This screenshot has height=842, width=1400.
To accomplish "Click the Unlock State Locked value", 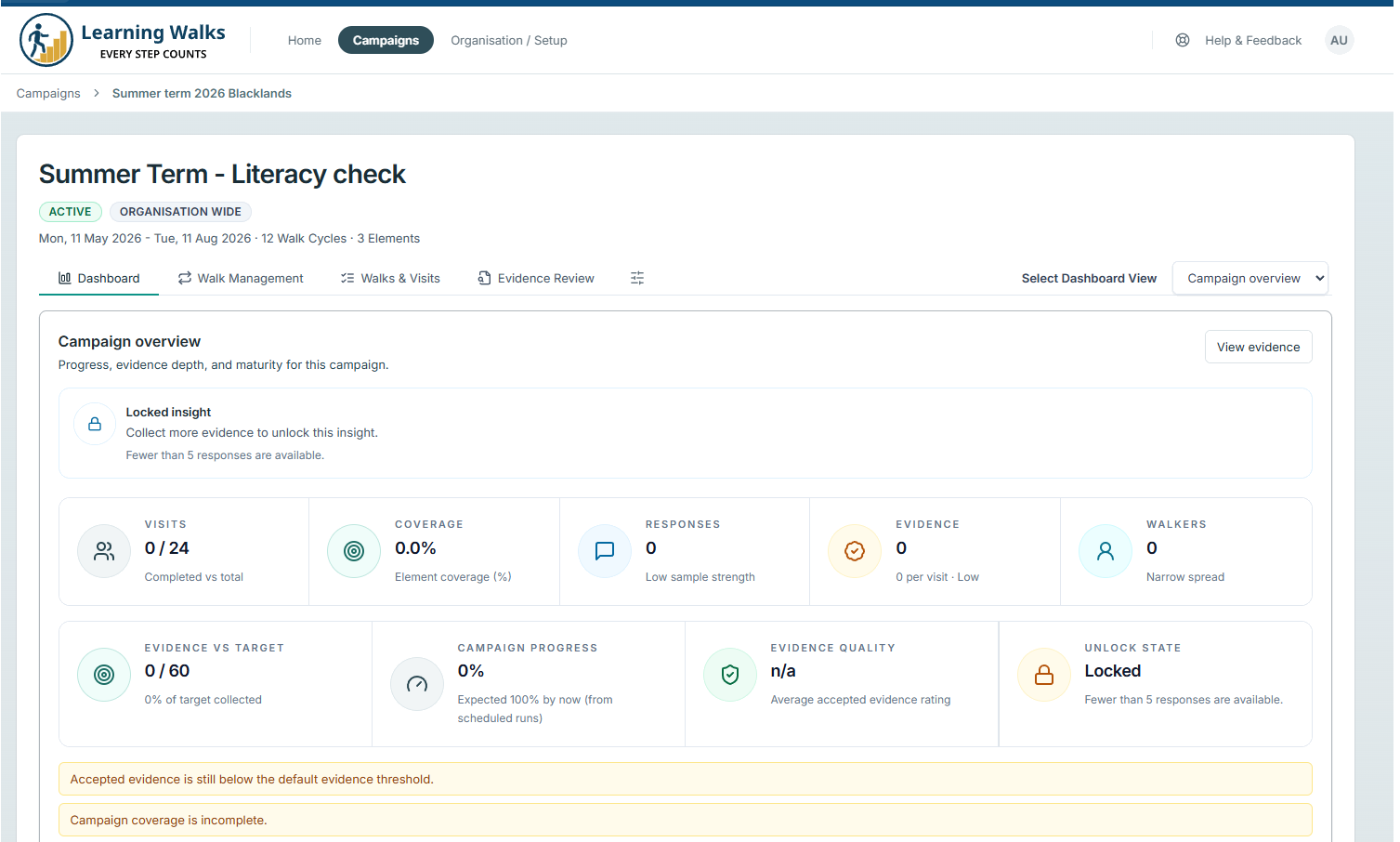I will (x=1113, y=671).
